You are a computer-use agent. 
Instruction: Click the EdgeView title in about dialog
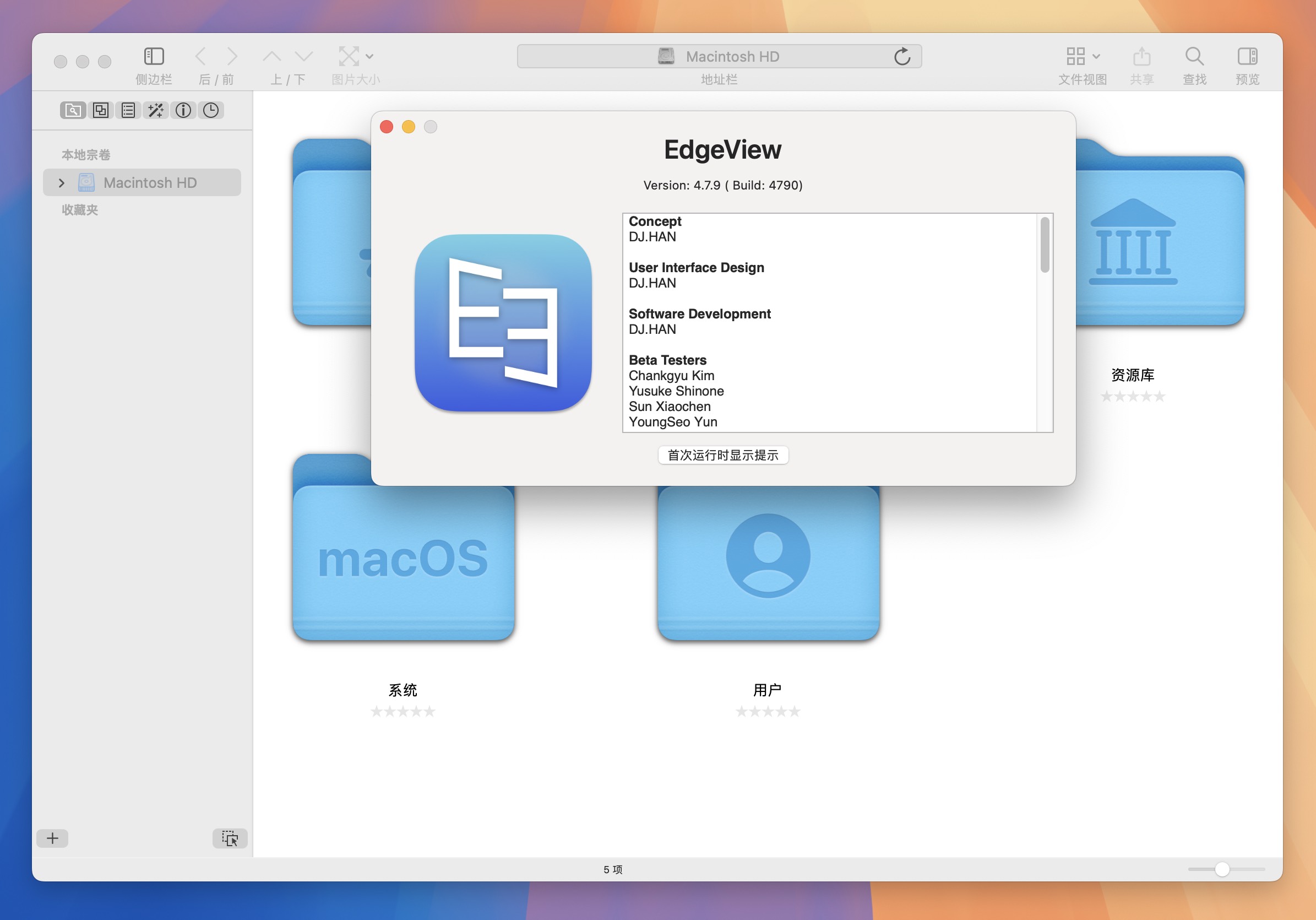(x=722, y=150)
